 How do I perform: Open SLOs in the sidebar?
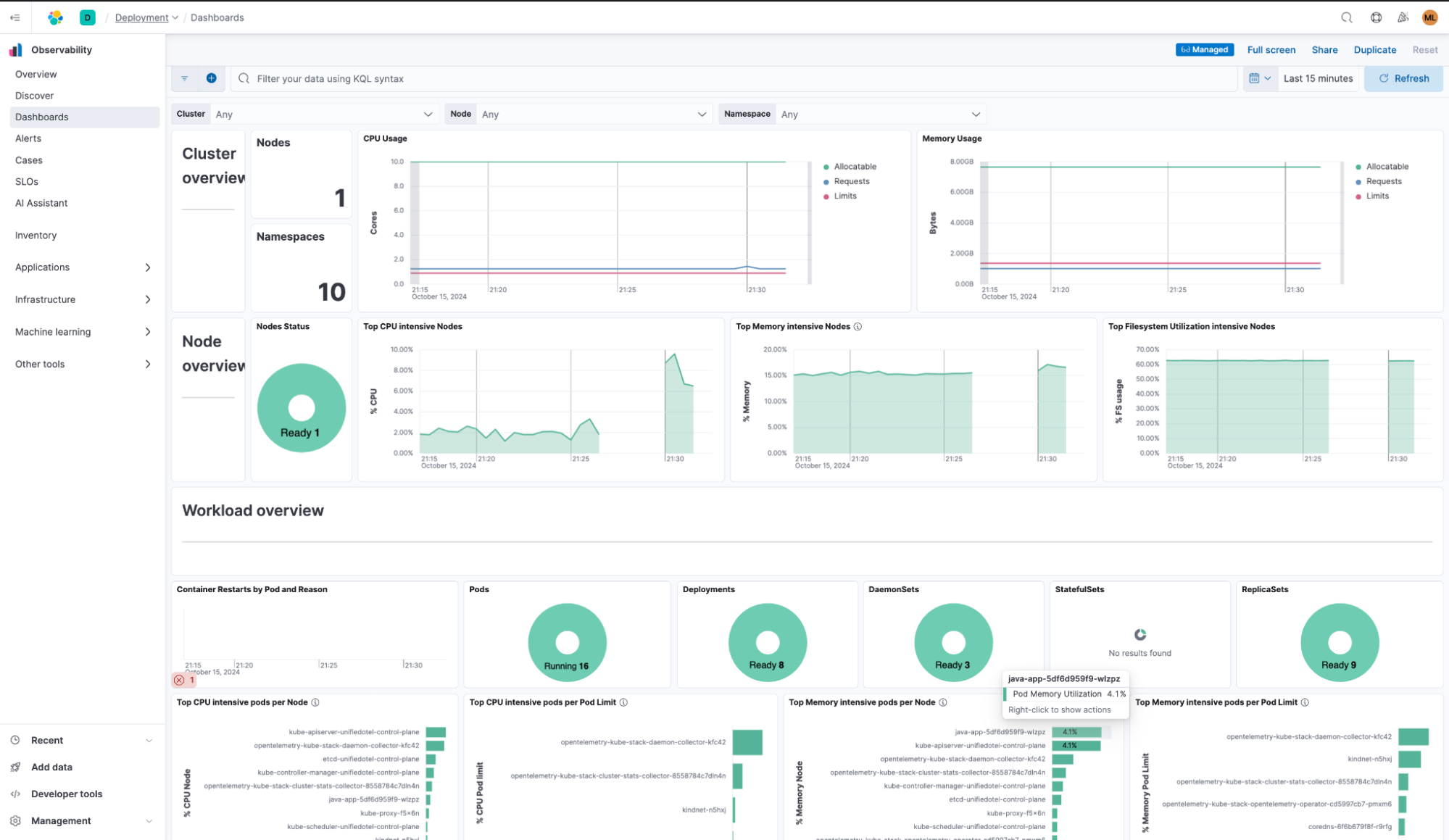pos(27,181)
